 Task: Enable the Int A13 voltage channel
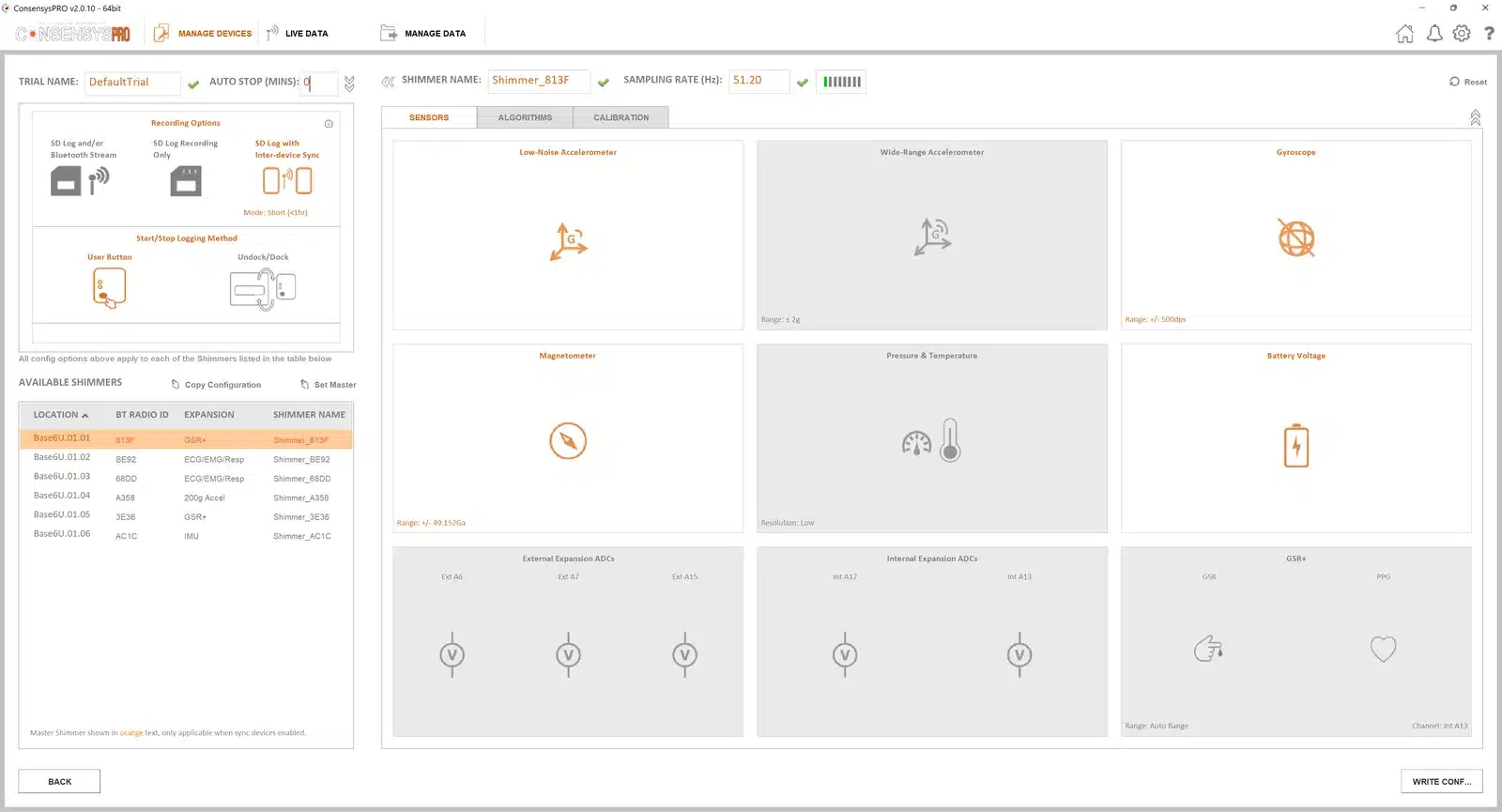(x=1019, y=655)
